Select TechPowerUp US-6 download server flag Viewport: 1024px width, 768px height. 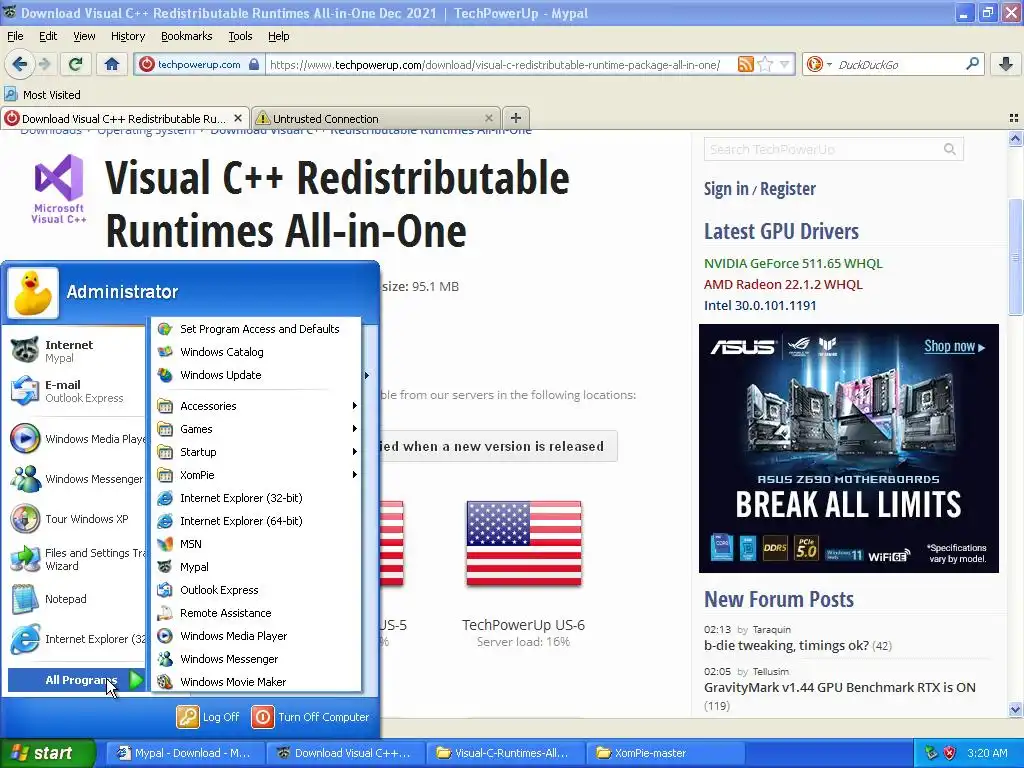click(x=524, y=543)
